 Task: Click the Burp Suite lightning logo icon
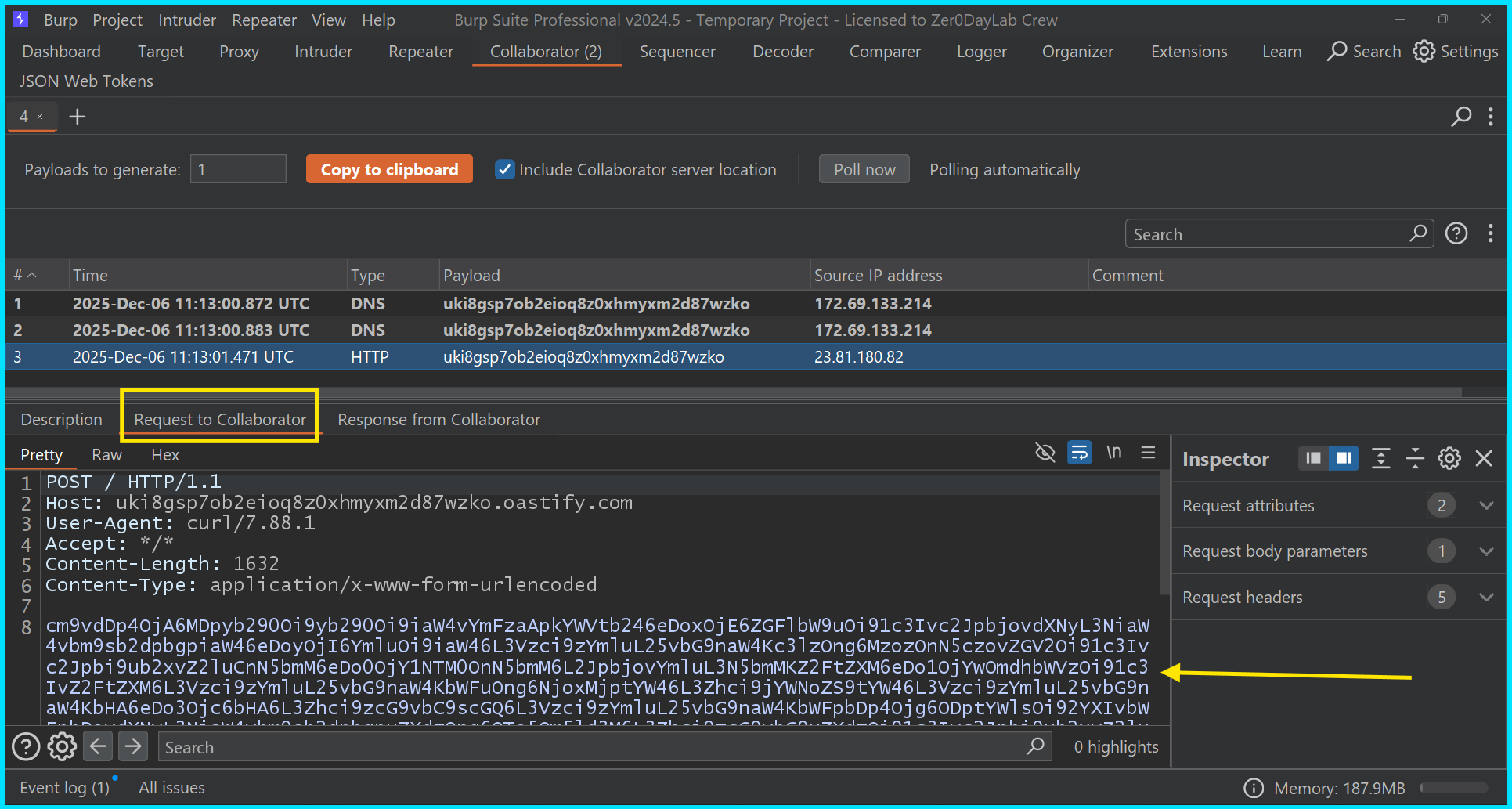click(21, 20)
